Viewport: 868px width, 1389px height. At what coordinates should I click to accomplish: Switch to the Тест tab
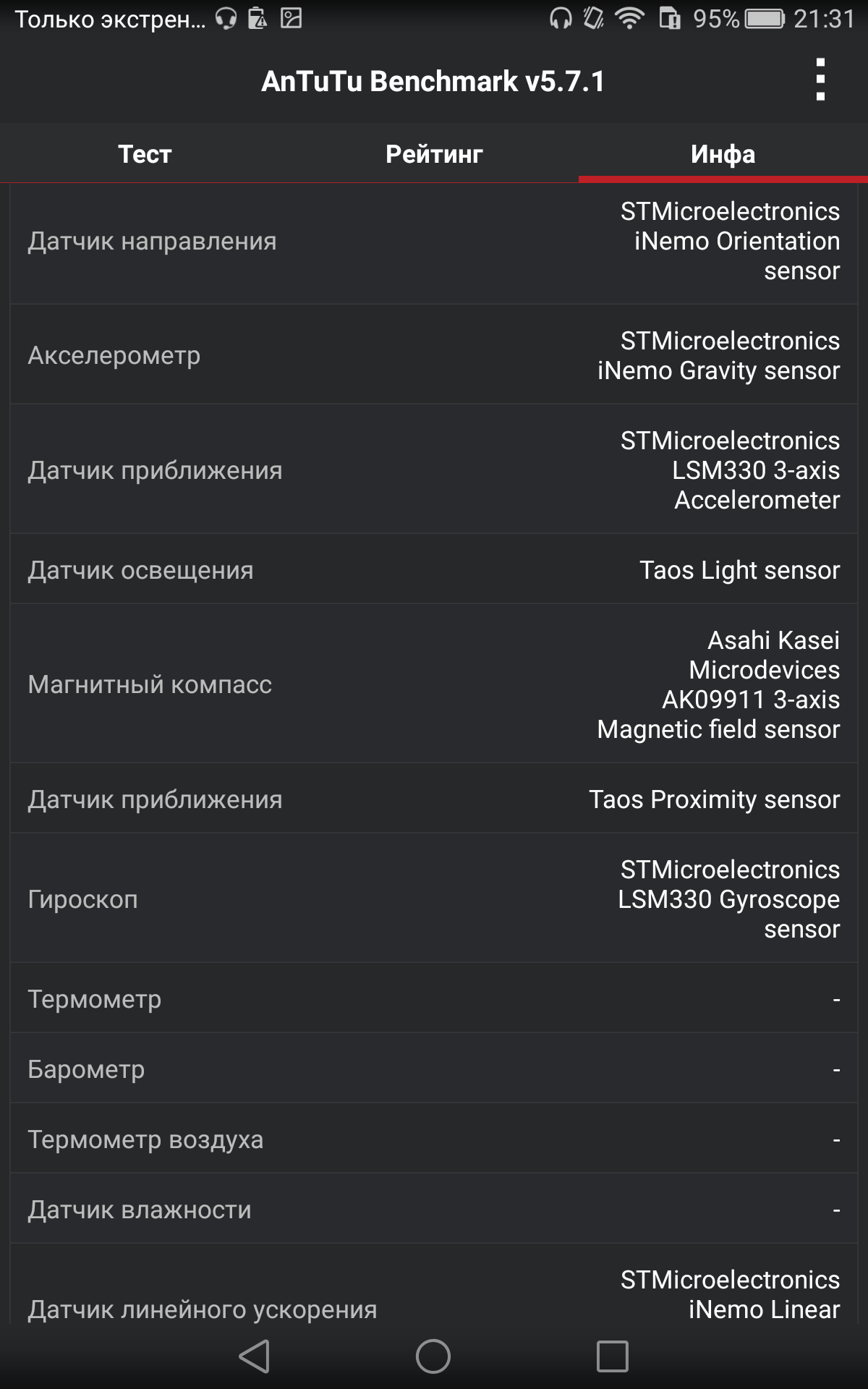tap(145, 153)
